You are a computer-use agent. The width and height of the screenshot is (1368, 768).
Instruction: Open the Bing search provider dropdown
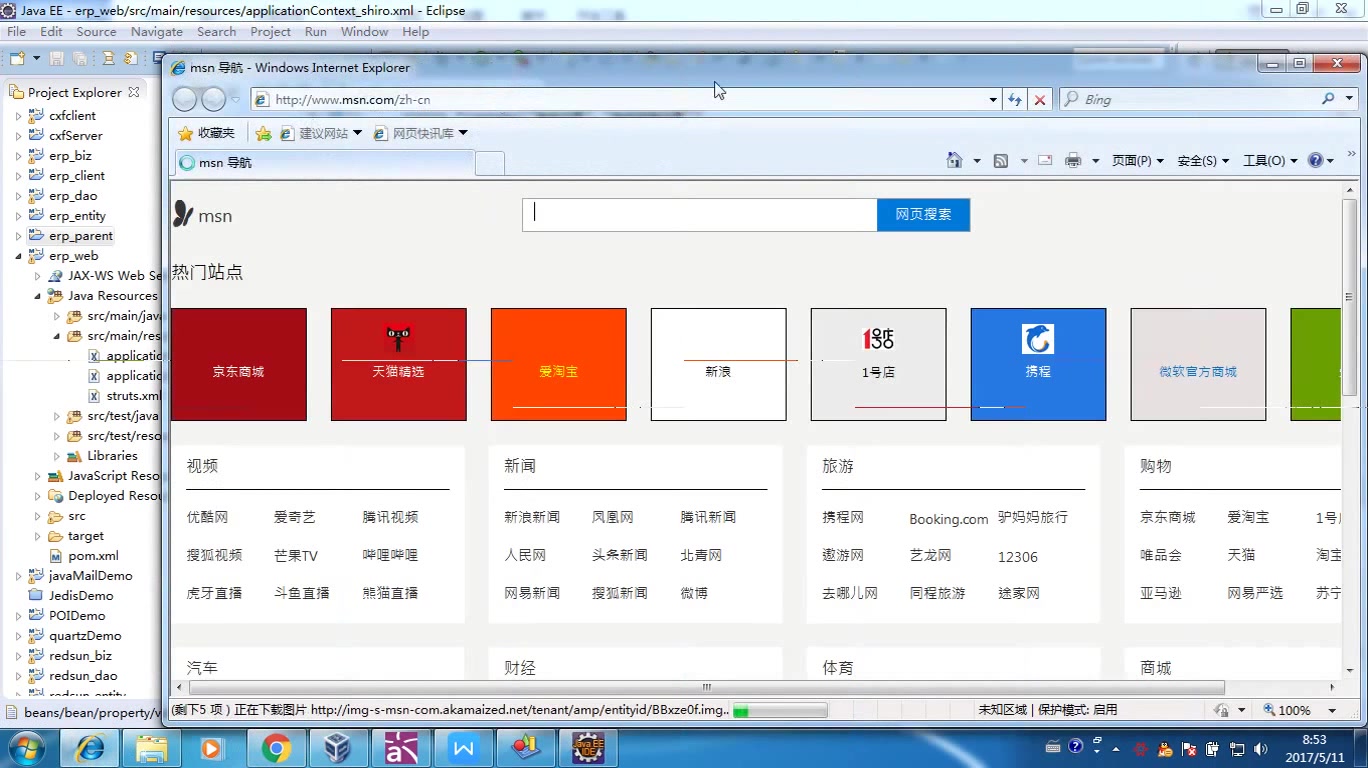(1349, 99)
